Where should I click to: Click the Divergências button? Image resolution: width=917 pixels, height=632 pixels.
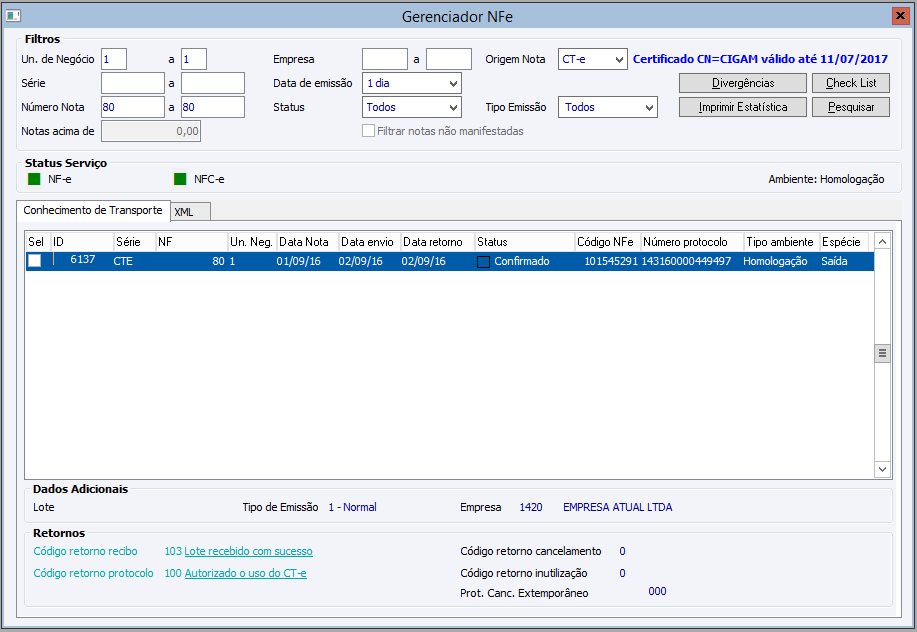pos(743,83)
